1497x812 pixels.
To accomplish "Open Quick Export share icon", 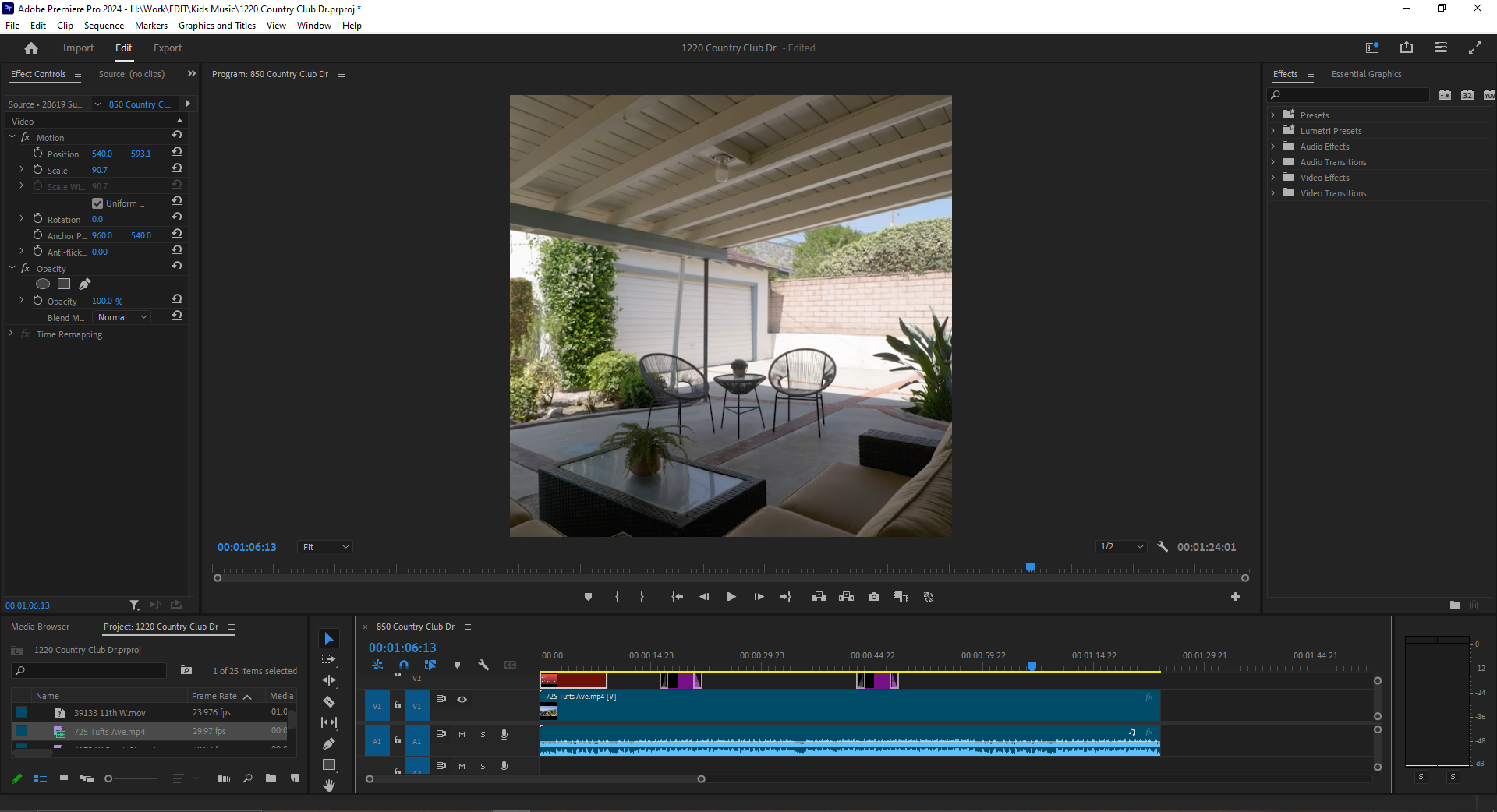I will (x=1407, y=48).
